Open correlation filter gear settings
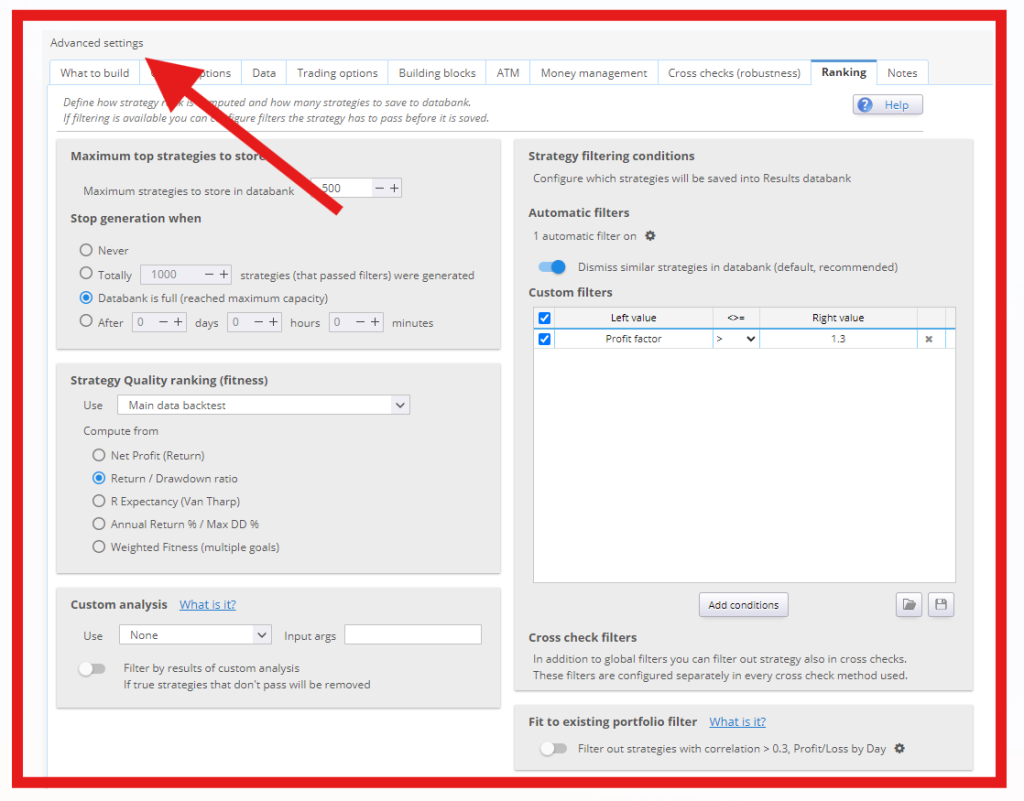1024x801 pixels. pyautogui.click(x=899, y=748)
